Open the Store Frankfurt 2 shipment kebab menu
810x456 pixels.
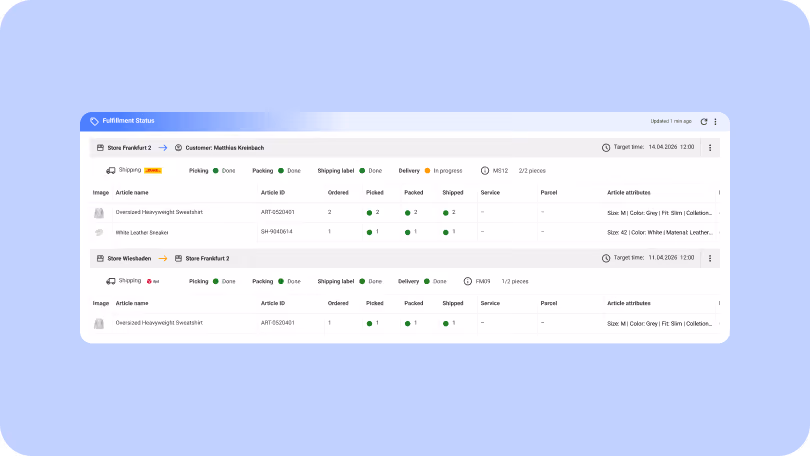[x=710, y=148]
